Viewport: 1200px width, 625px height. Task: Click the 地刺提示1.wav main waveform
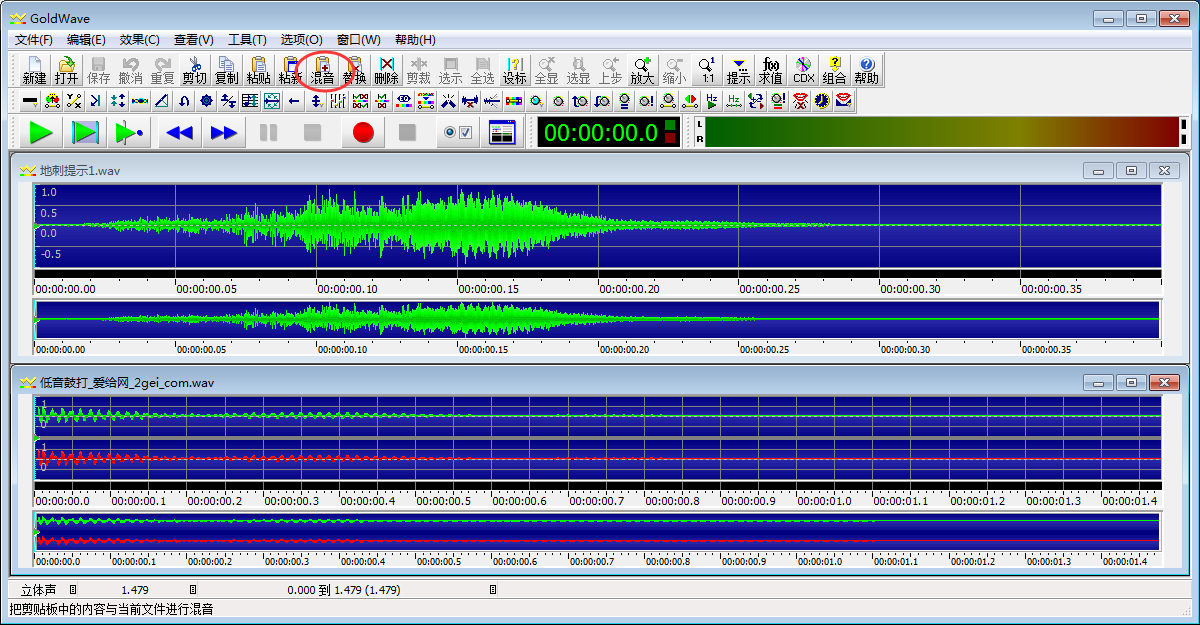coord(597,225)
